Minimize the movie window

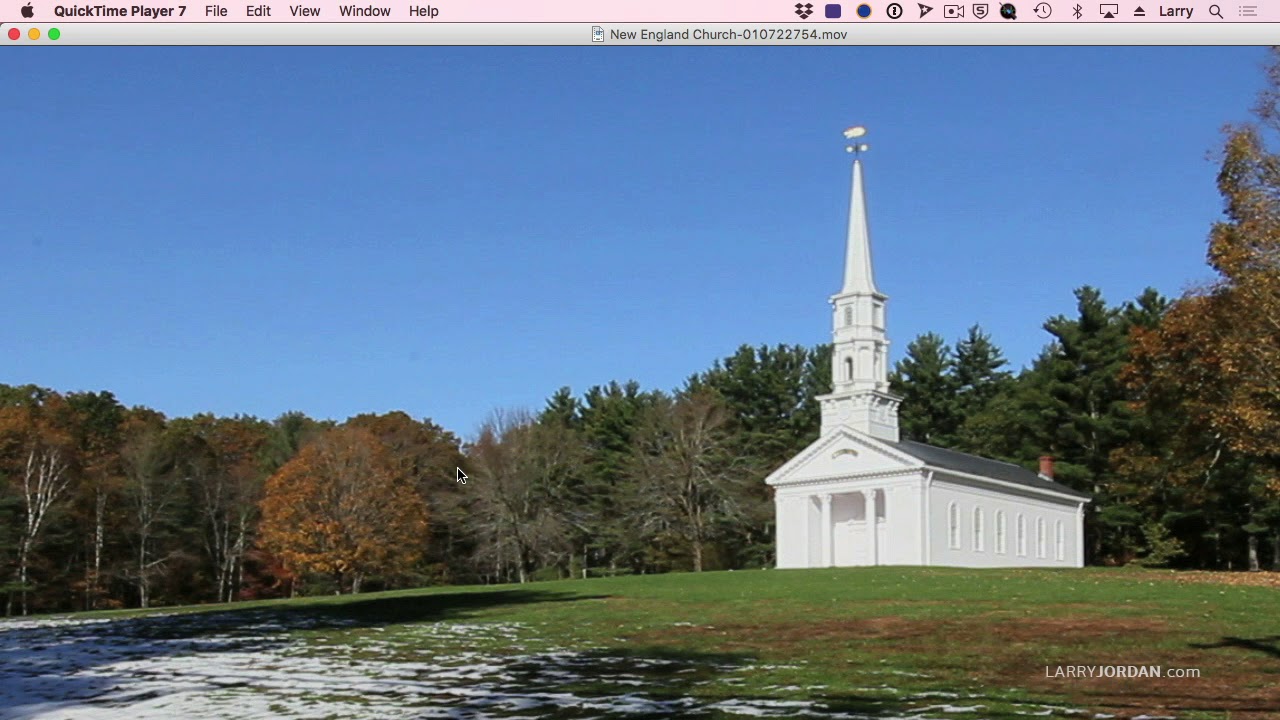[x=34, y=34]
